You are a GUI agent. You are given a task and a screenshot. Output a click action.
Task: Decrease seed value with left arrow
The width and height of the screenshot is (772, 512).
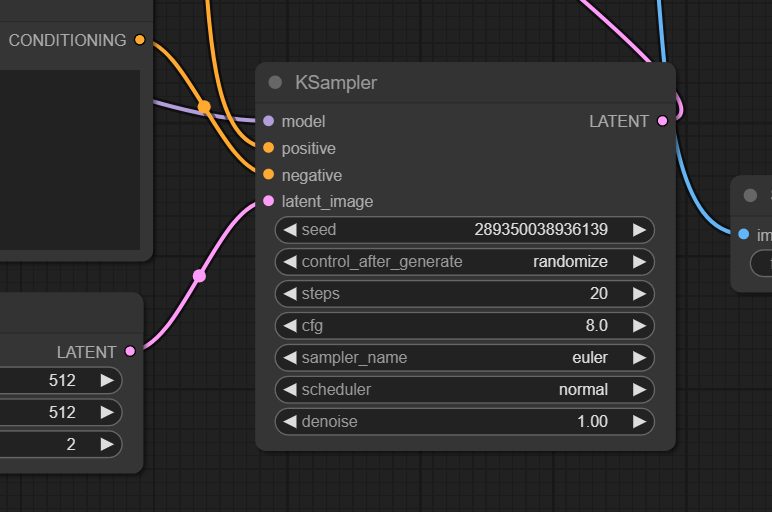click(290, 230)
